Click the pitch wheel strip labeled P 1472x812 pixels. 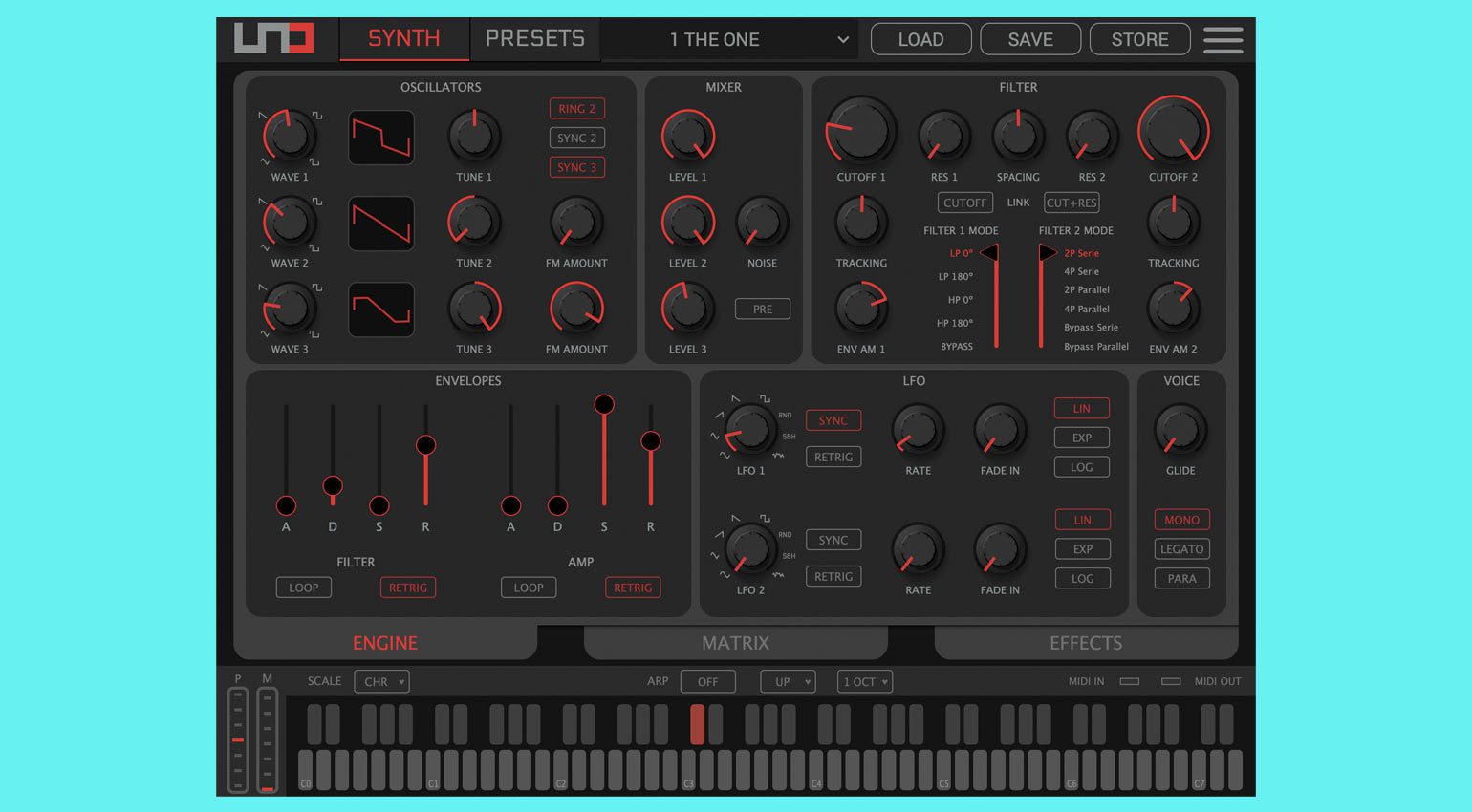click(238, 739)
